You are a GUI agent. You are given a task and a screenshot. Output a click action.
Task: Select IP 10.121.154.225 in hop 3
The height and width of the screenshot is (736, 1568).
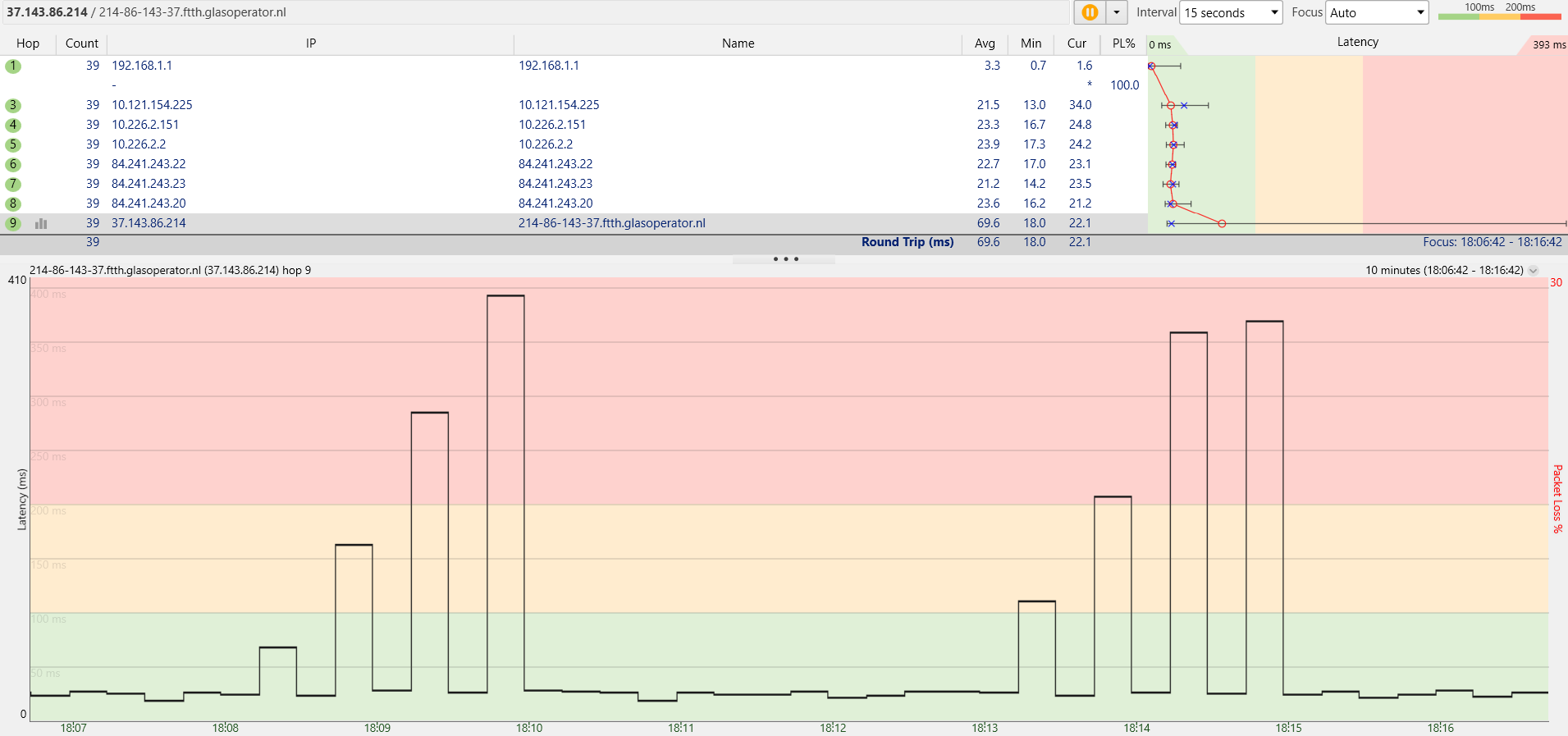coord(152,105)
